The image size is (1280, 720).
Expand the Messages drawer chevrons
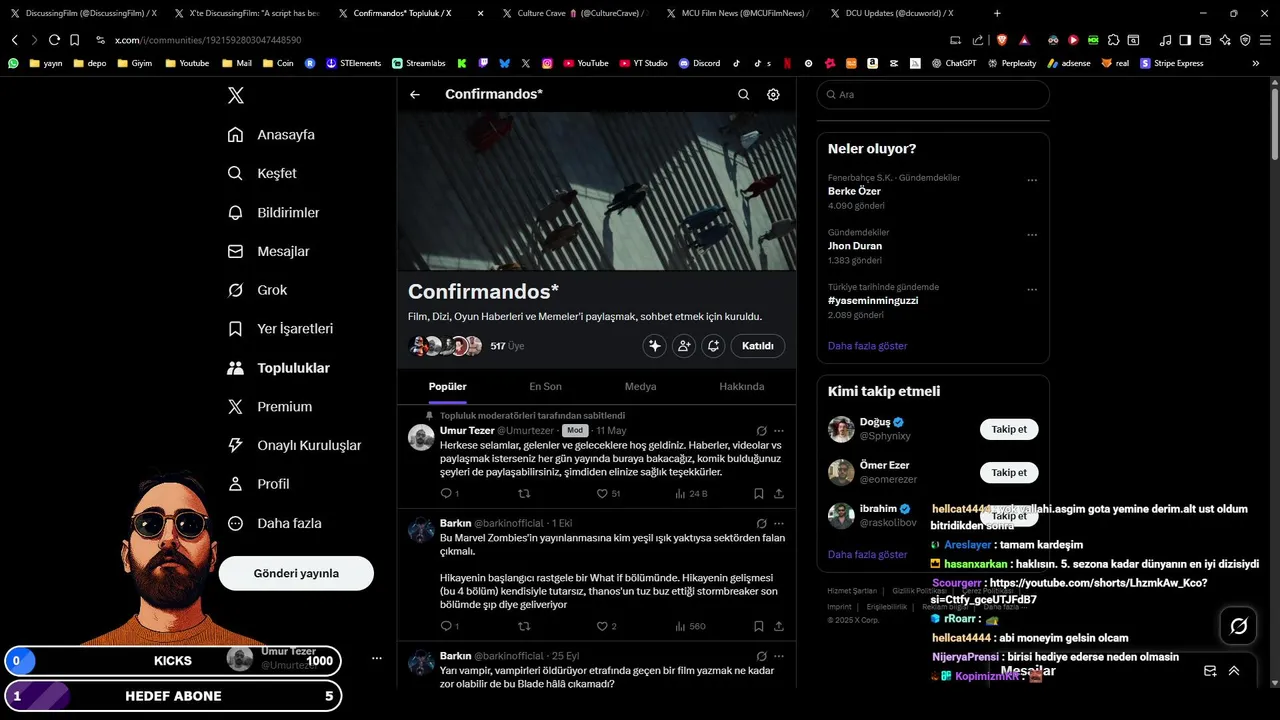(x=1234, y=671)
